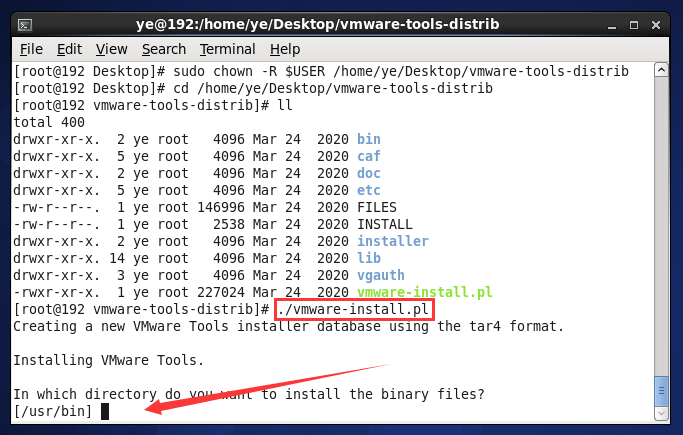
Task: Click the file size '227024'
Action: coord(221,292)
